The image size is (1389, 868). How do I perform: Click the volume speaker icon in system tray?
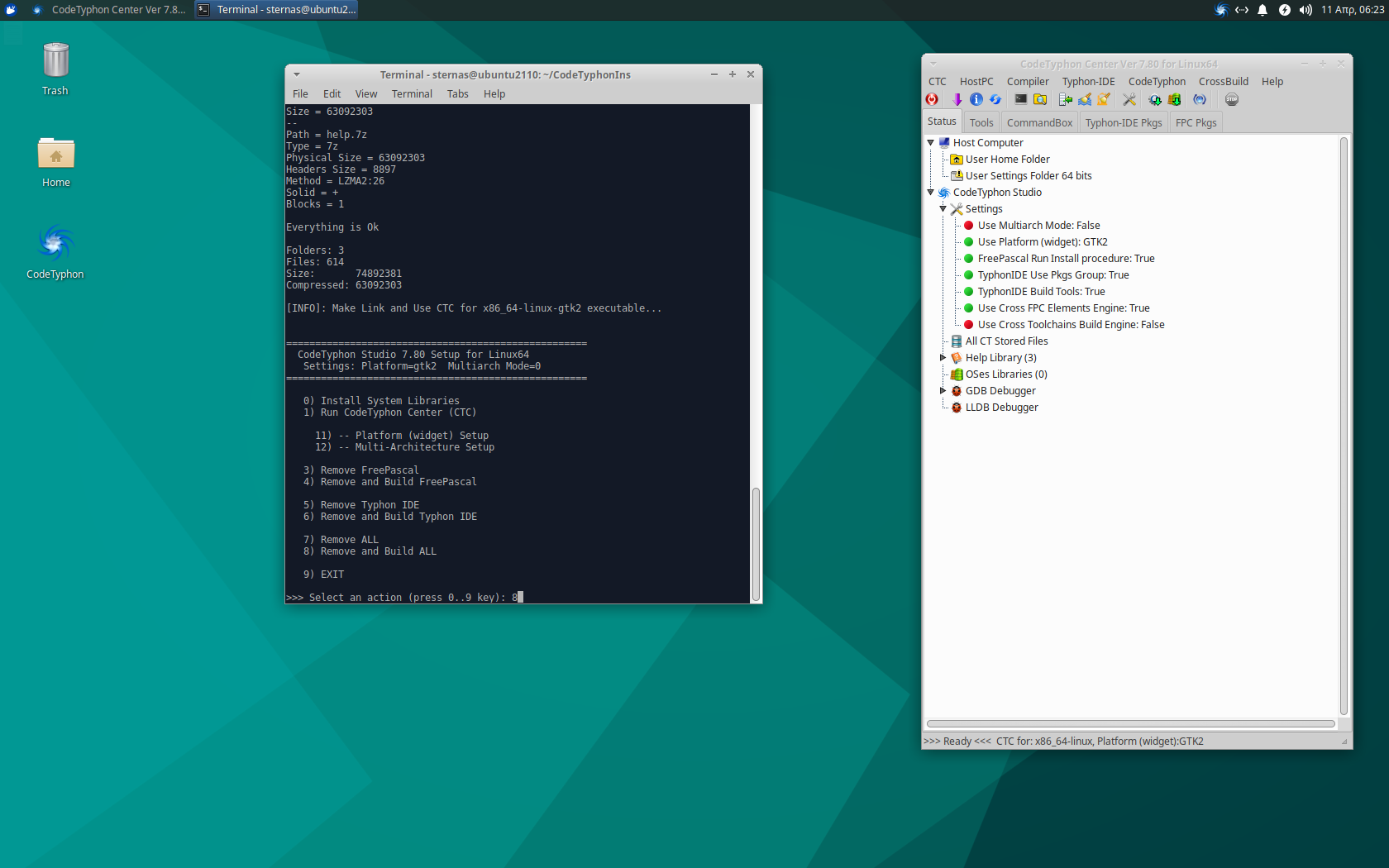1305,10
